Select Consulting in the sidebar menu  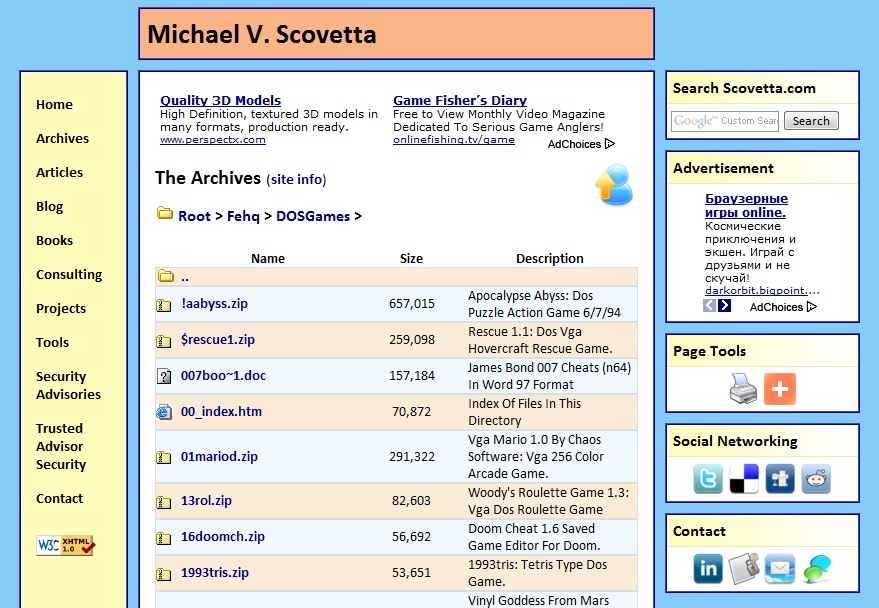[x=69, y=275]
